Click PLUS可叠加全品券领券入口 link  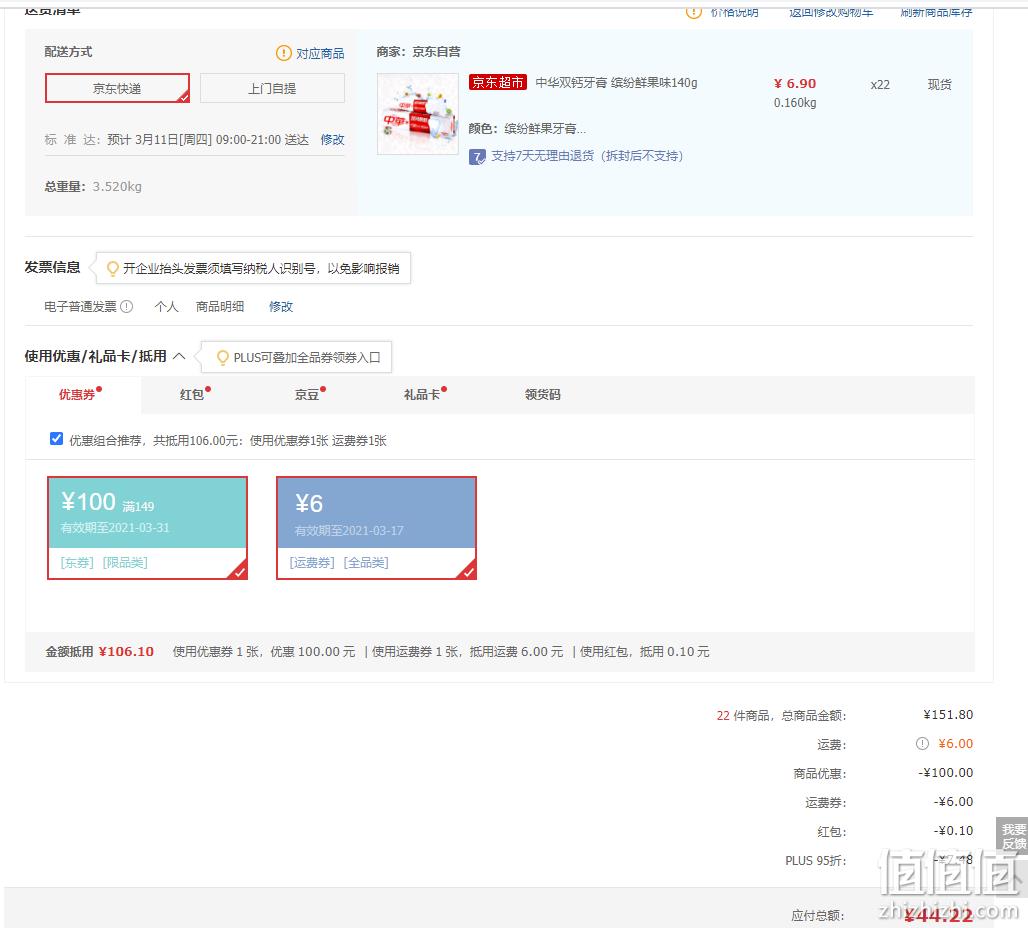307,357
